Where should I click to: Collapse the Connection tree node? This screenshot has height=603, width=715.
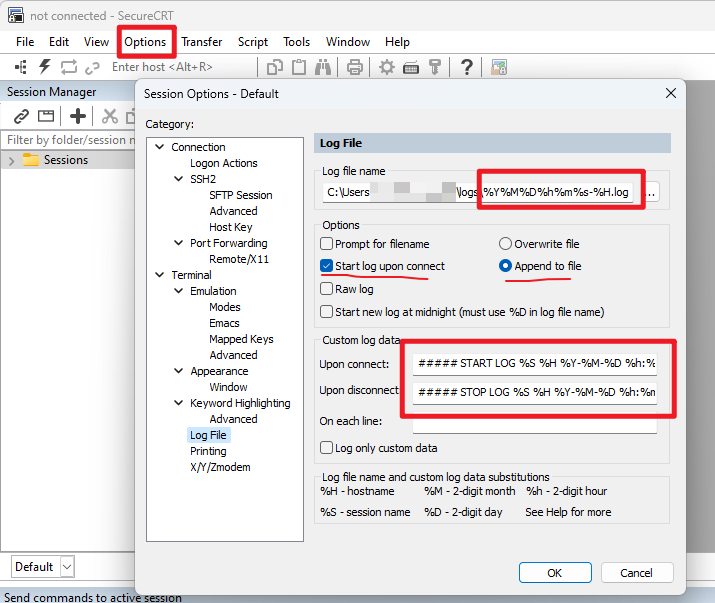[x=160, y=147]
